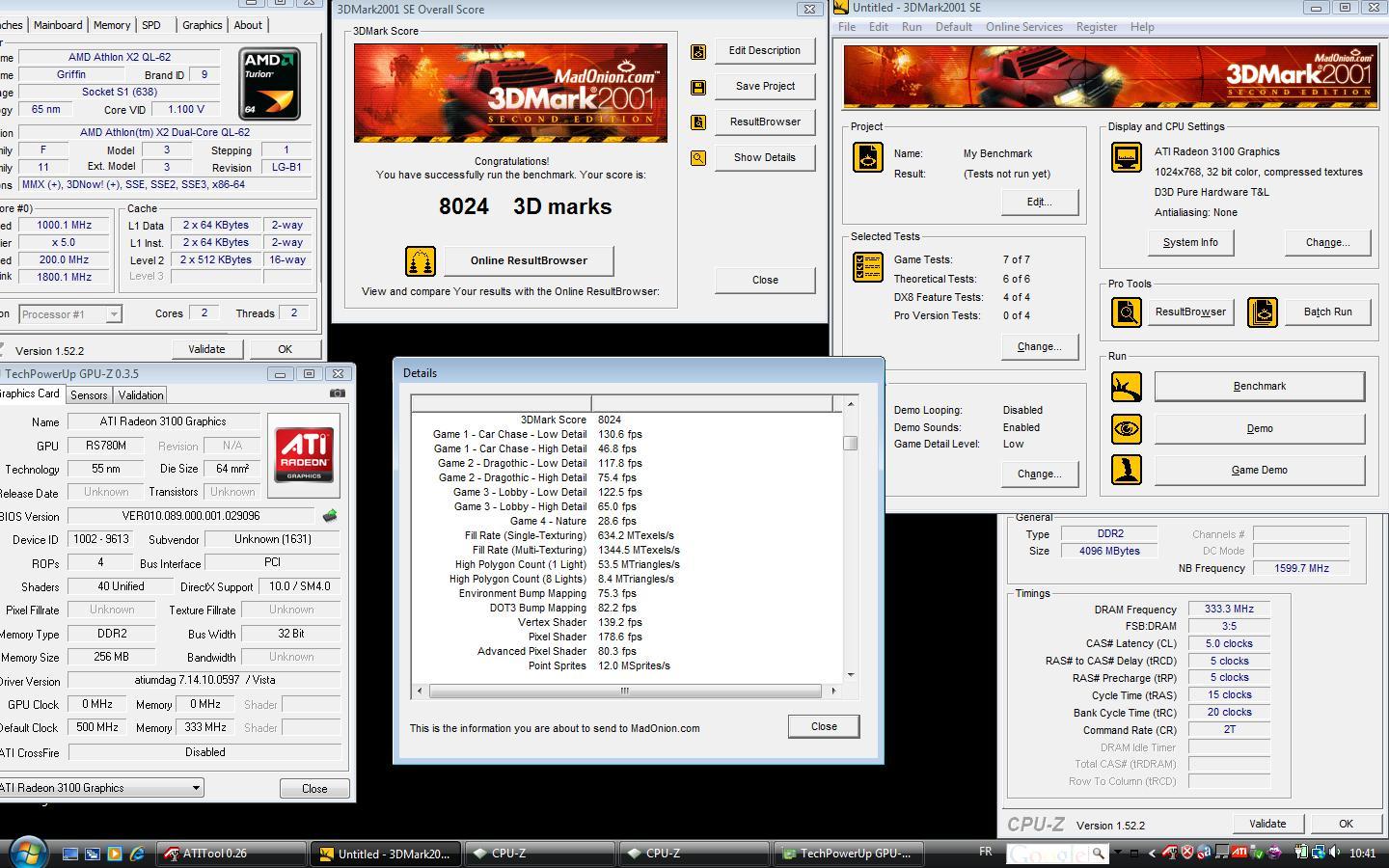Launch Internet Explorer from quick launch

pyautogui.click(x=137, y=854)
